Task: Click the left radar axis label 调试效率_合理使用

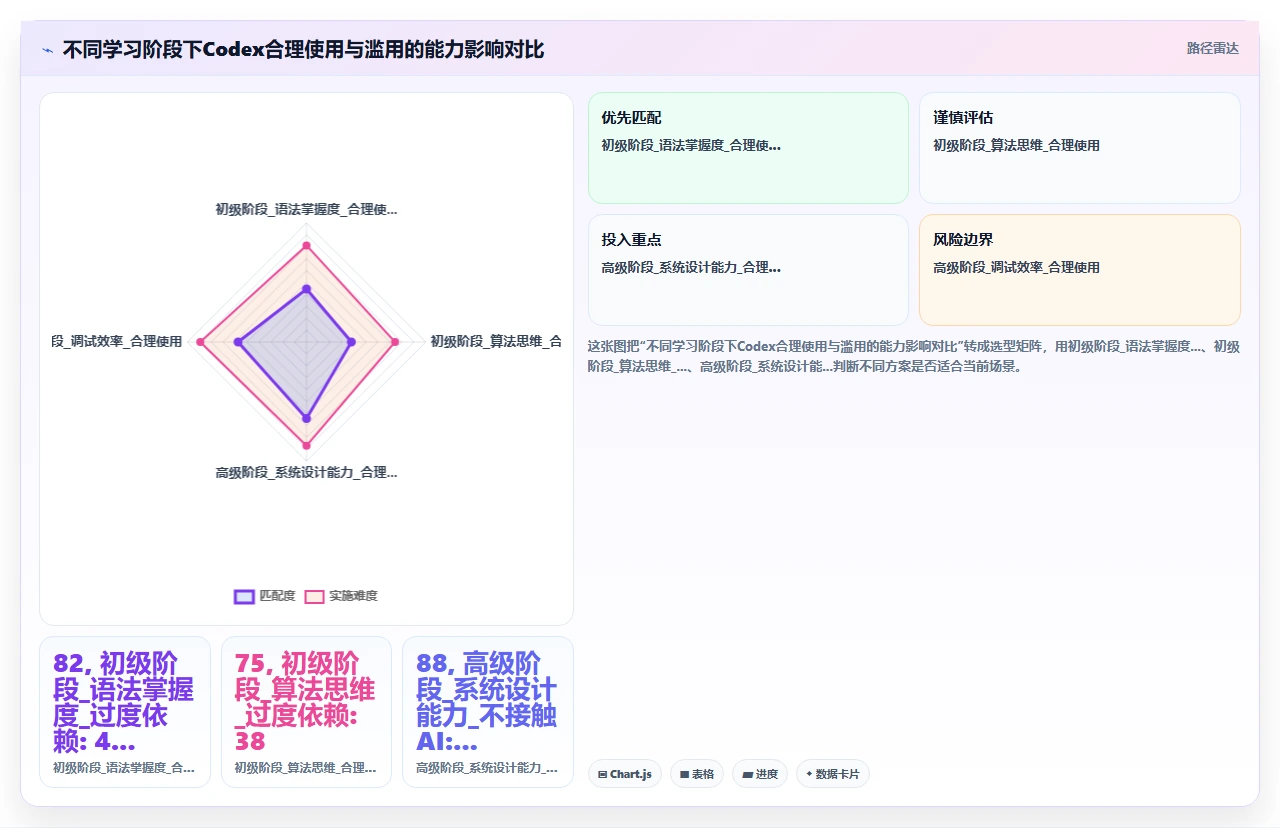Action: pyautogui.click(x=117, y=341)
